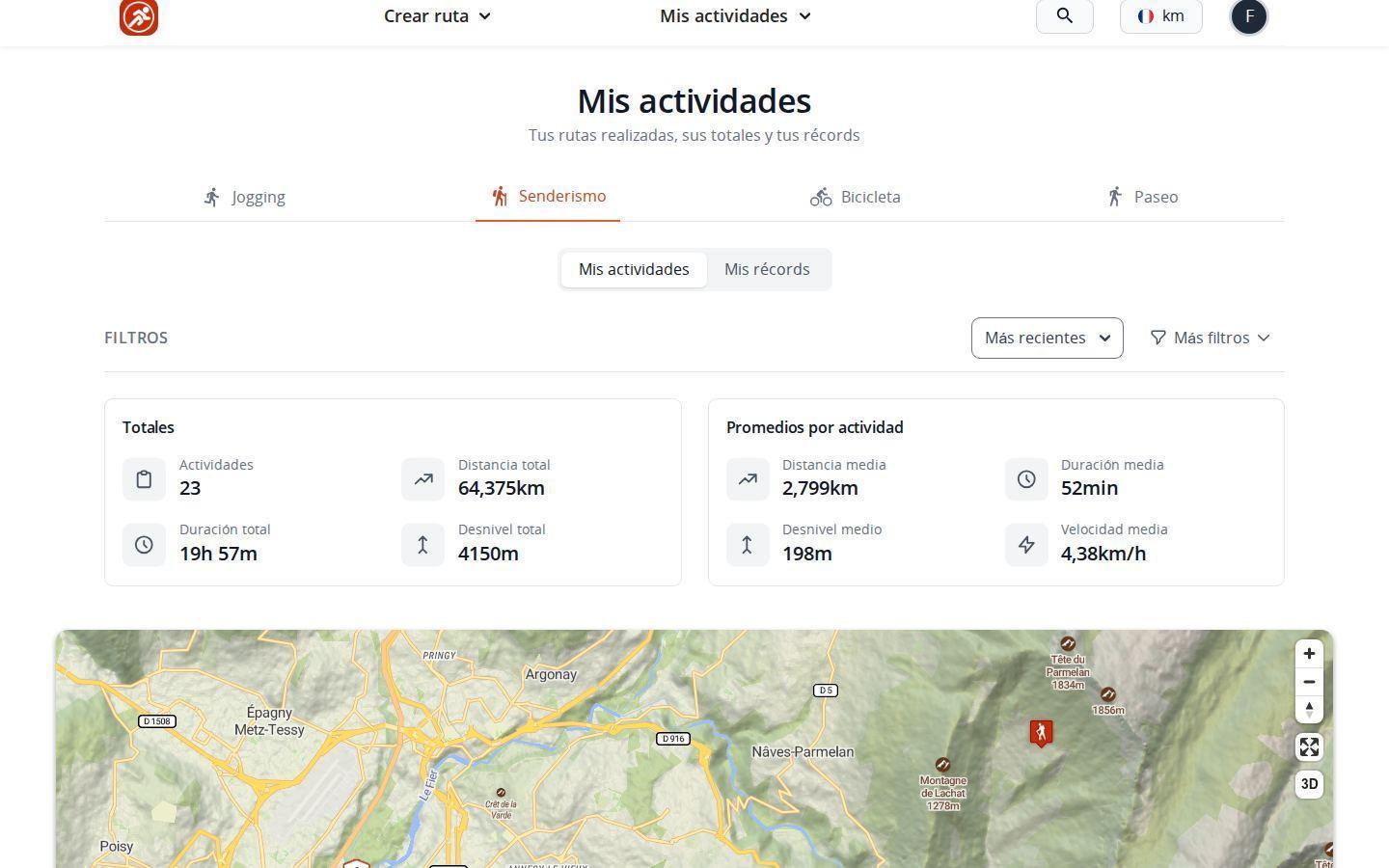Open the language and km units selector
The image size is (1389, 868).
(1161, 15)
